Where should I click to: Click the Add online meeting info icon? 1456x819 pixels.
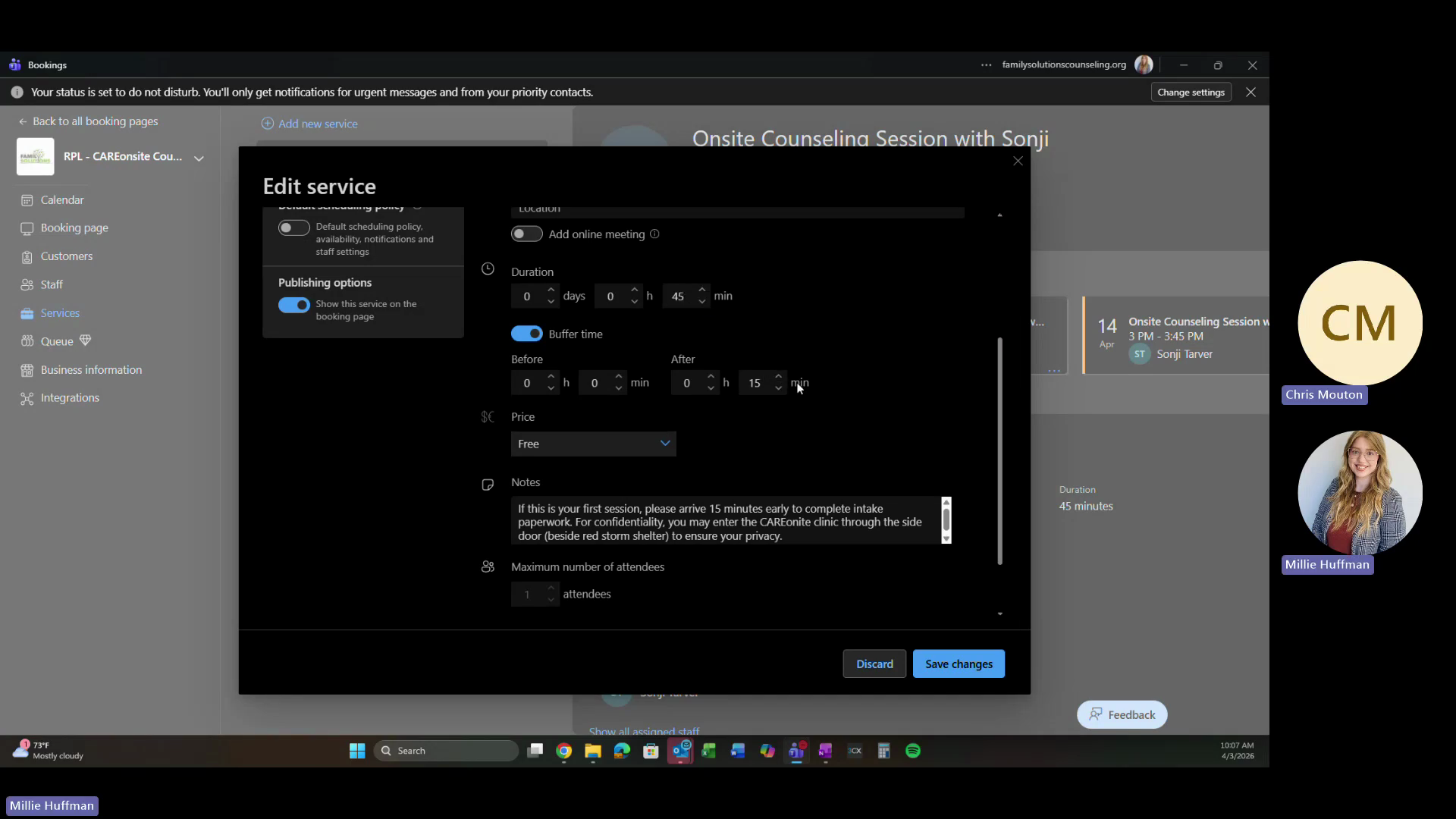click(x=654, y=234)
